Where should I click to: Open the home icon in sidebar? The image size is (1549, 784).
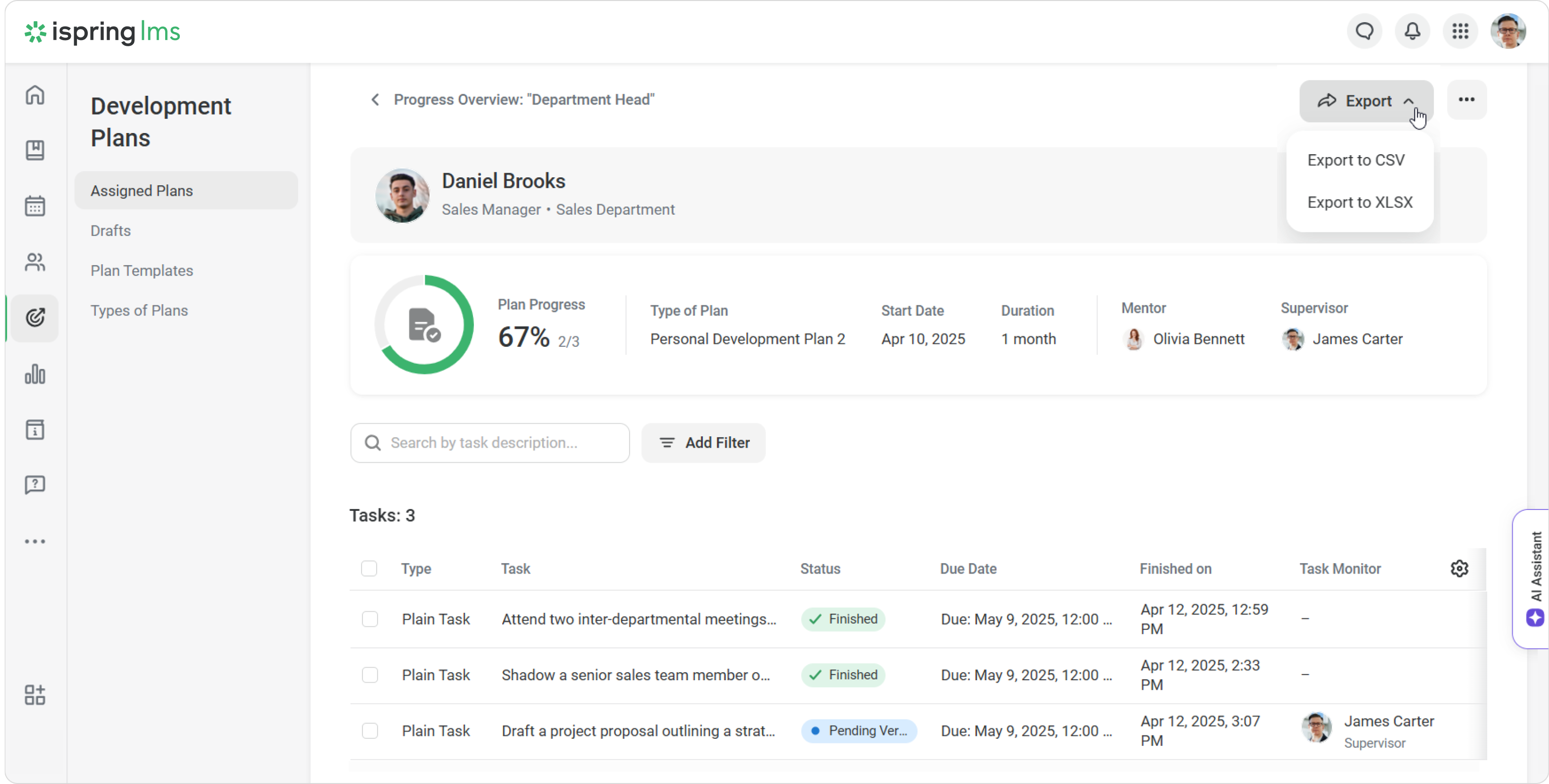tap(35, 95)
